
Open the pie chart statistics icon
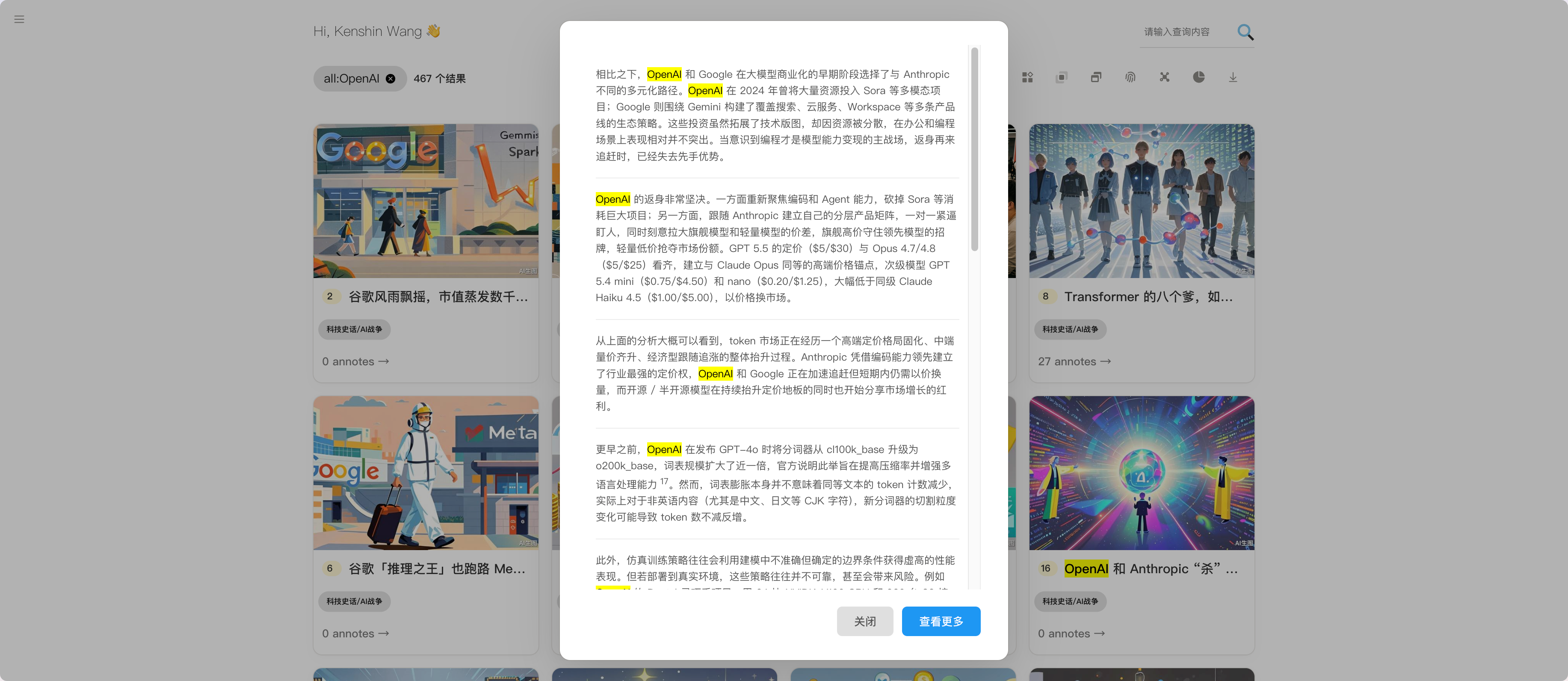click(1198, 77)
